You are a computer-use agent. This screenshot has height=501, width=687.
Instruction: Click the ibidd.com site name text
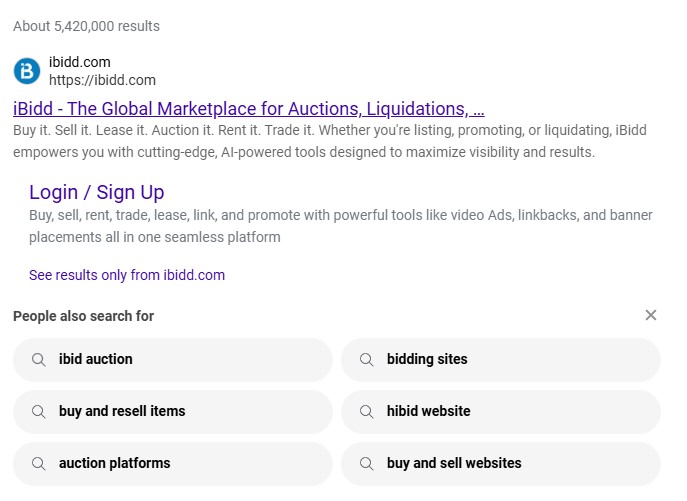point(80,63)
